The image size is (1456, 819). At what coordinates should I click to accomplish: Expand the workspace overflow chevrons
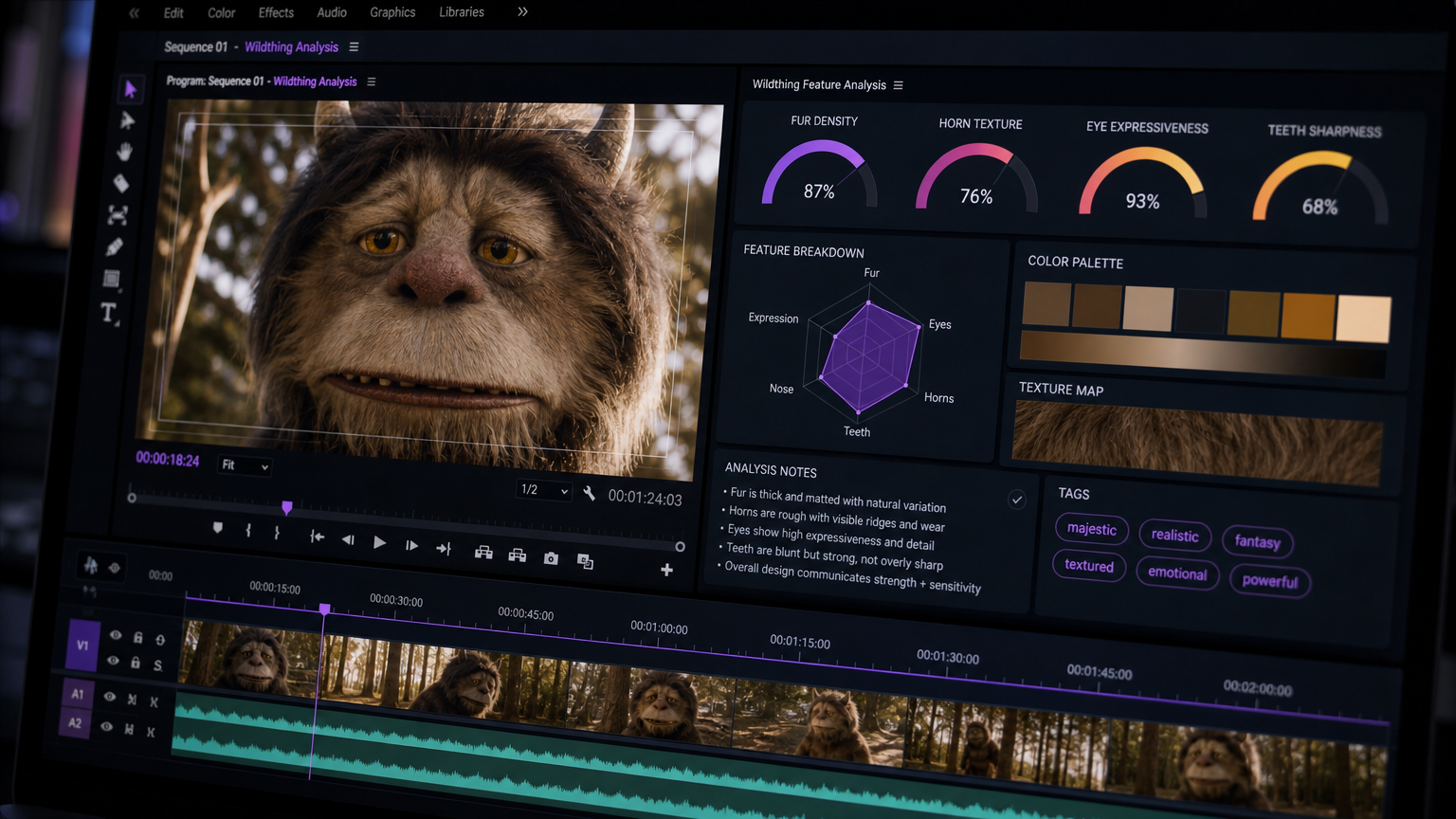pyautogui.click(x=522, y=11)
